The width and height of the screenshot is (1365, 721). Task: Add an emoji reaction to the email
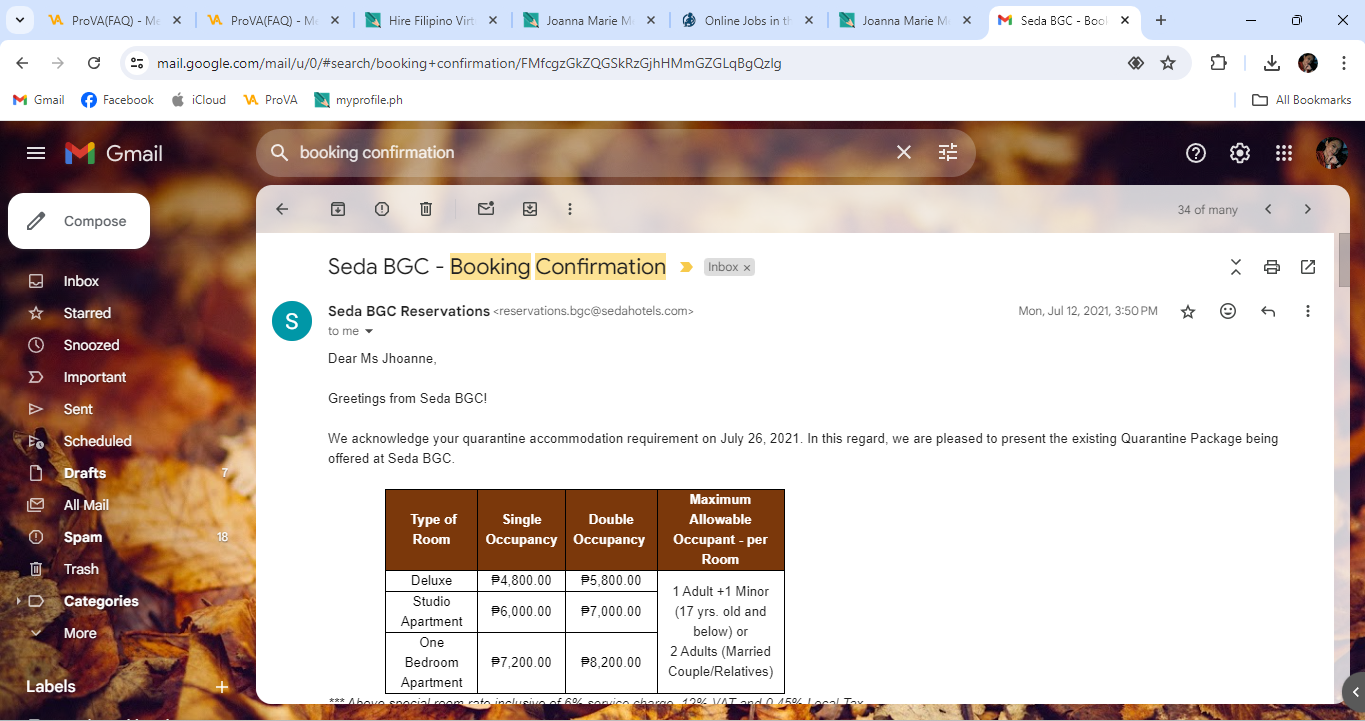coord(1228,311)
